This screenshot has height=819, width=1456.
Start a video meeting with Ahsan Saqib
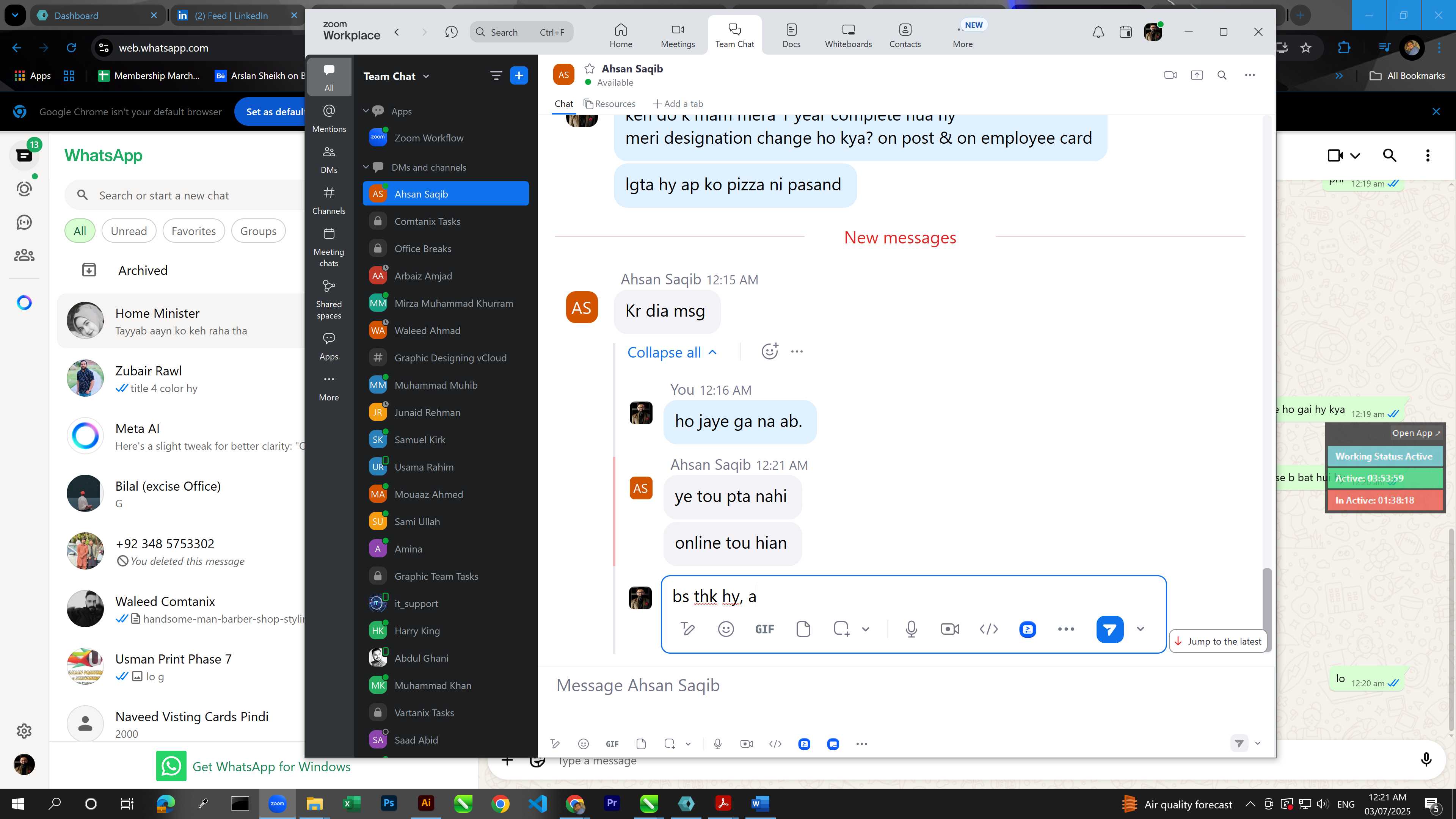click(1170, 75)
